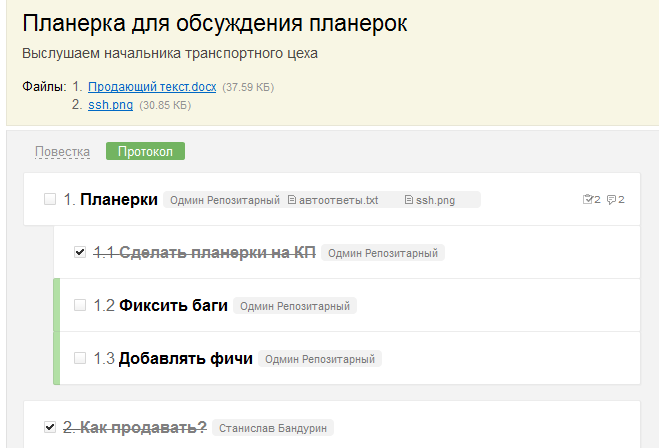Open ssh.png link in the Файлы list
Screen dimensions: 659x448
[x=110, y=105]
